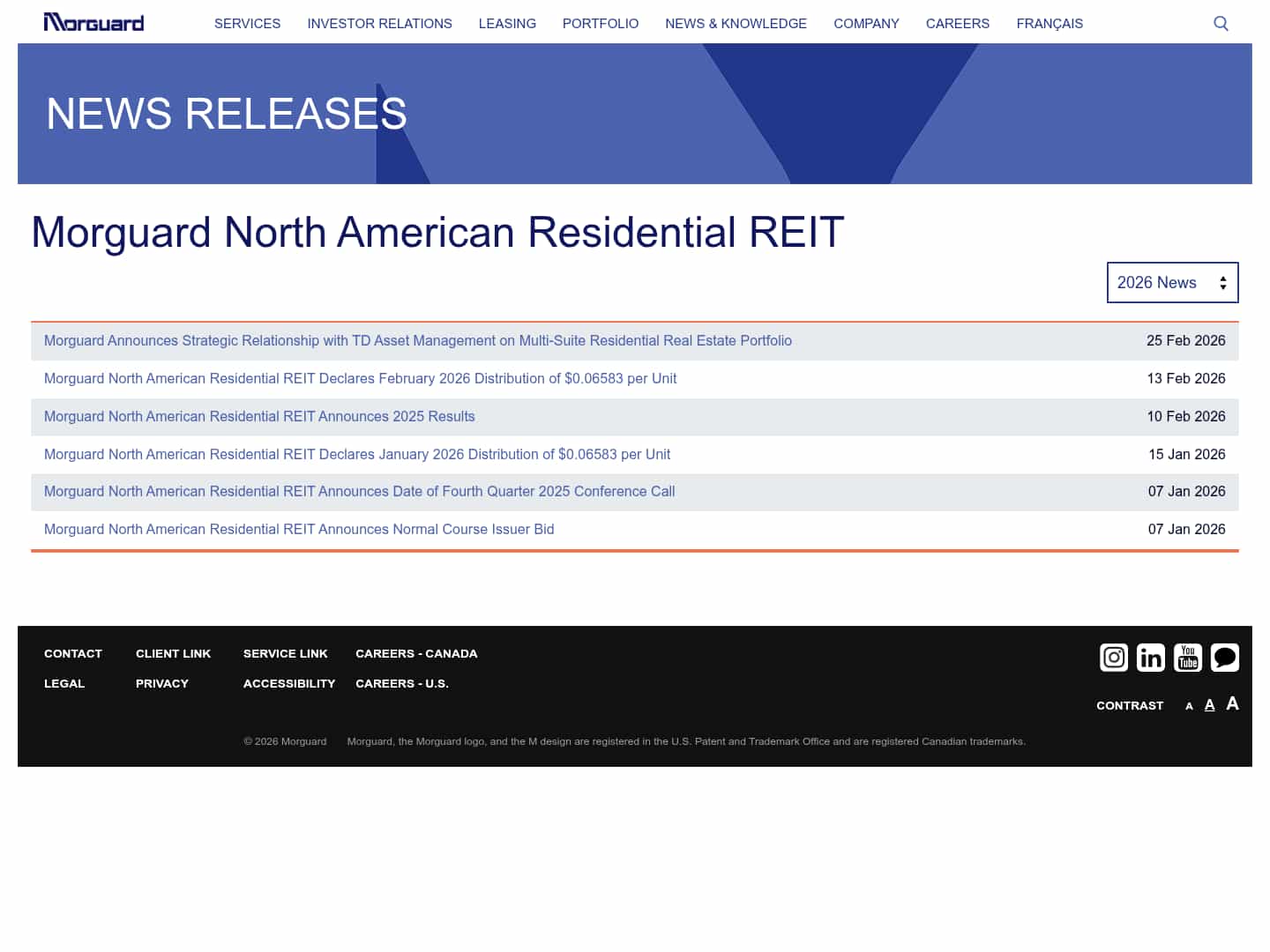Screen dimensions: 1270x952
Task: Open the YouTube channel icon
Action: (1188, 658)
